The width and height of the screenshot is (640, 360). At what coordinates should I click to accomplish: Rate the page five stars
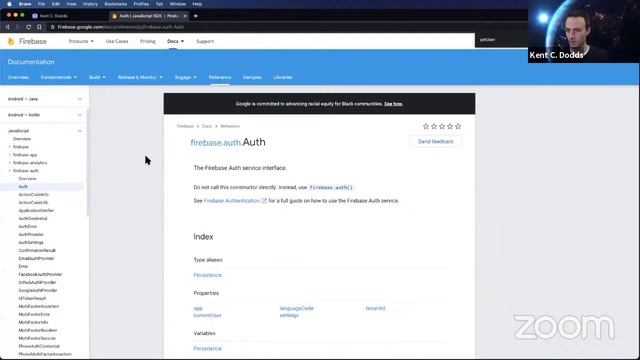point(458,127)
